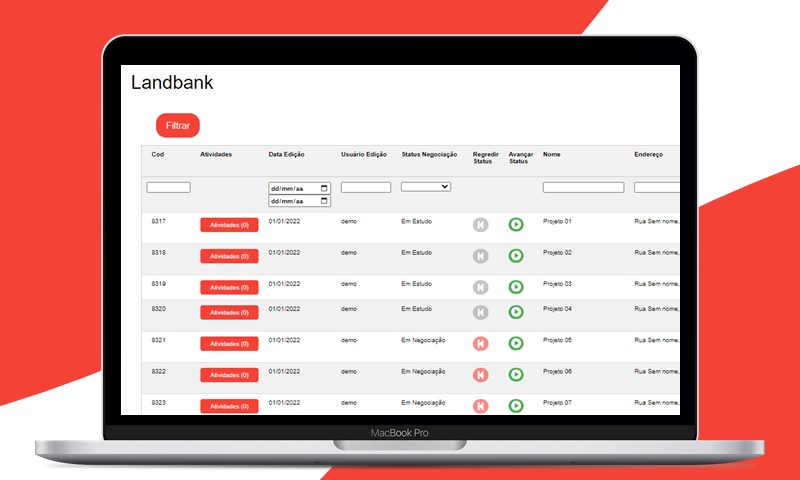This screenshot has width=800, height=480.
Task: Click the Cod filter input field
Action: click(168, 187)
